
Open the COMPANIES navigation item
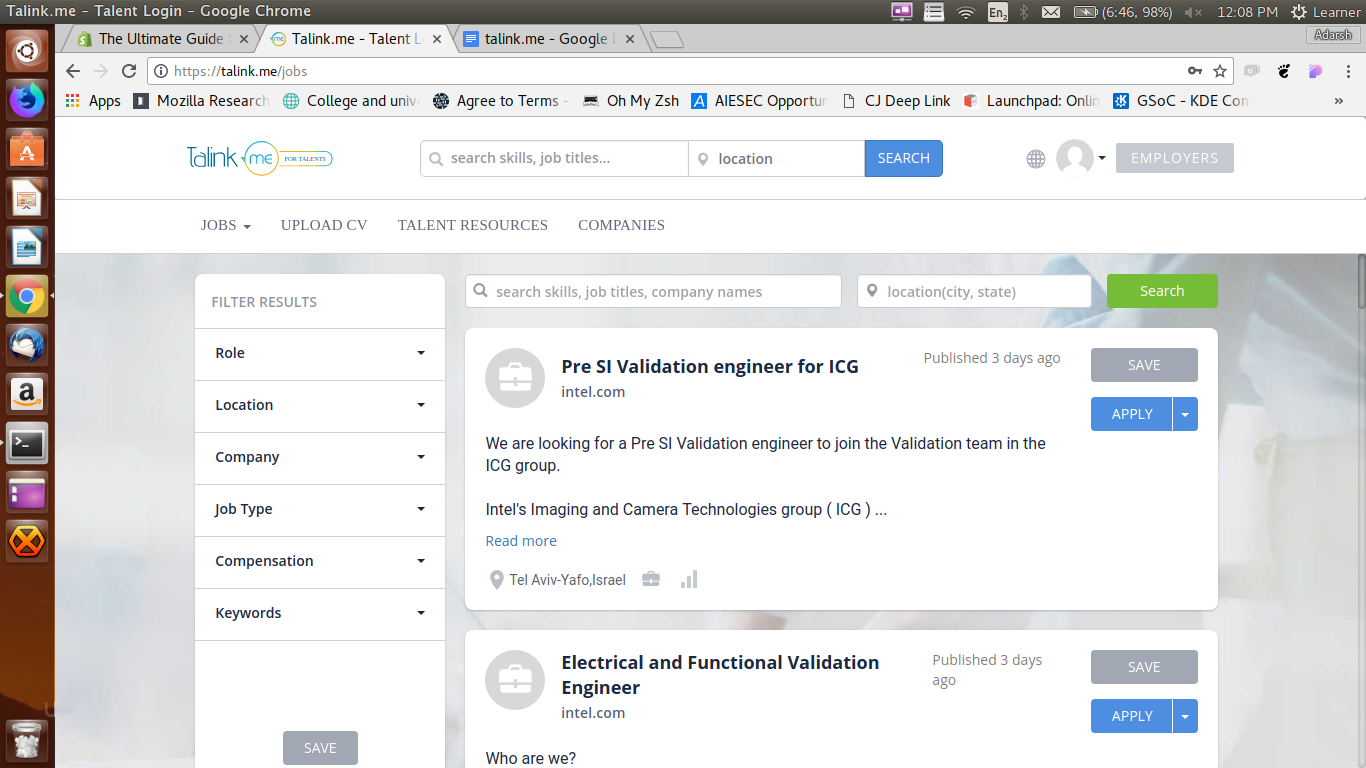(x=621, y=225)
